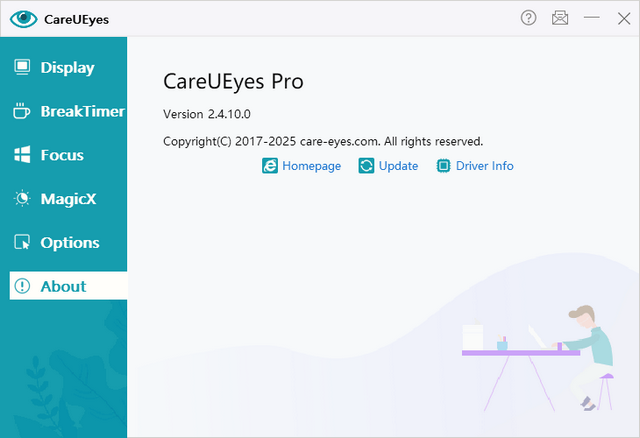Click the CareUEyes eye logo in title bar
The image size is (640, 438).
(22, 18)
